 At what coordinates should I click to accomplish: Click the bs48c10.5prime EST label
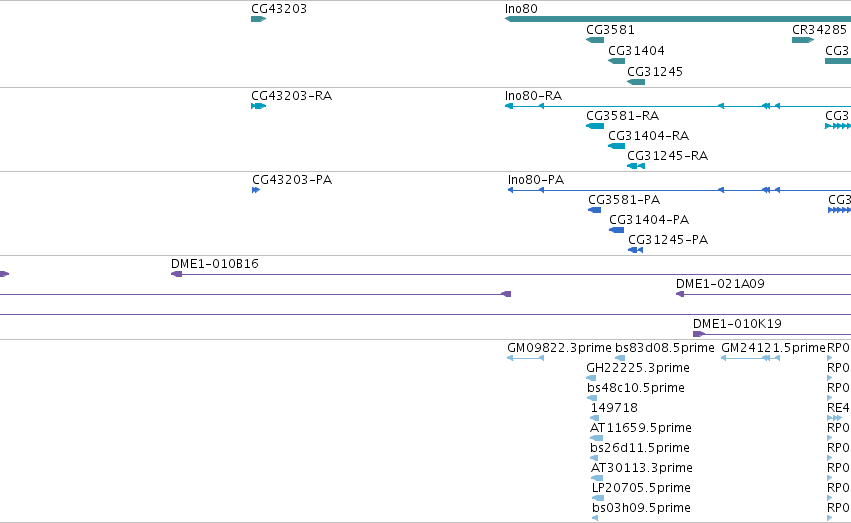636,388
